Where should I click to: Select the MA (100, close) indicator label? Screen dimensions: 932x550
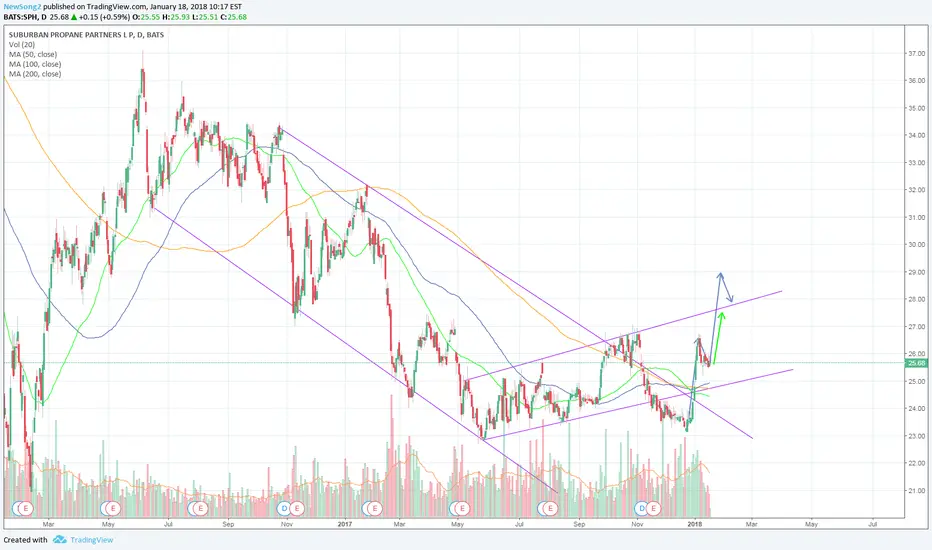(34, 64)
